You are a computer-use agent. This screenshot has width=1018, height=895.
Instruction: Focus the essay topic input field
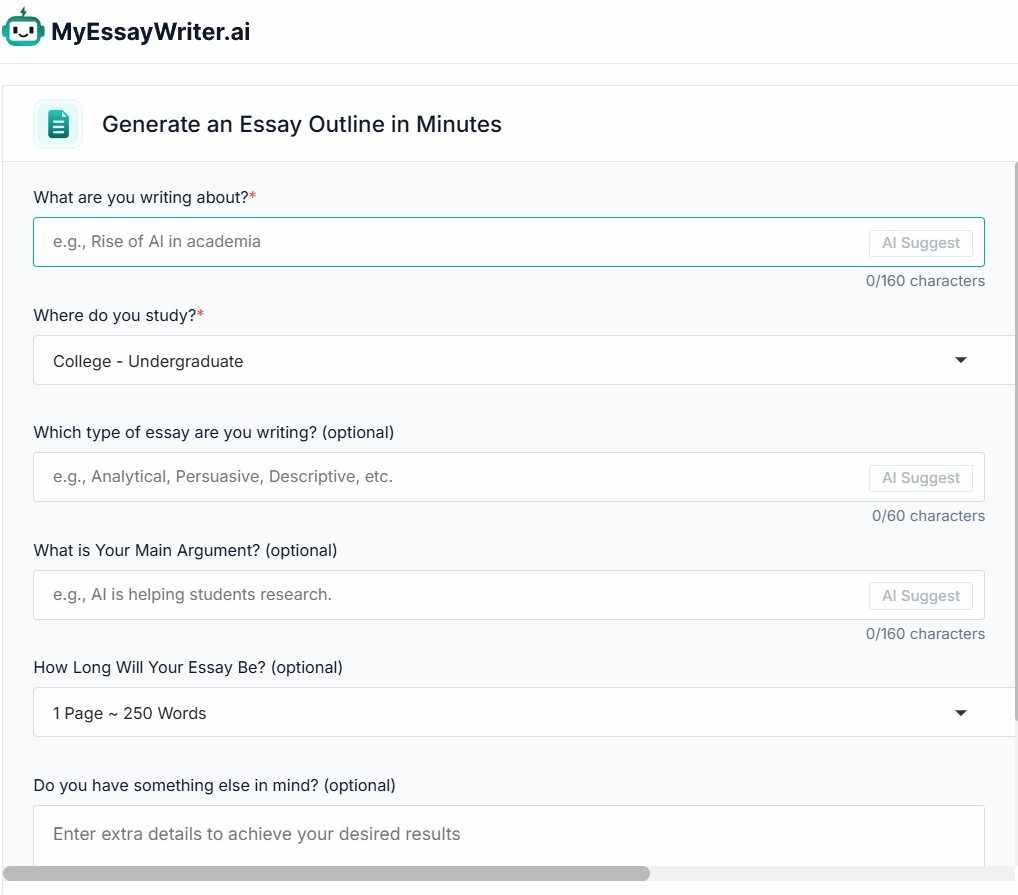coord(450,242)
